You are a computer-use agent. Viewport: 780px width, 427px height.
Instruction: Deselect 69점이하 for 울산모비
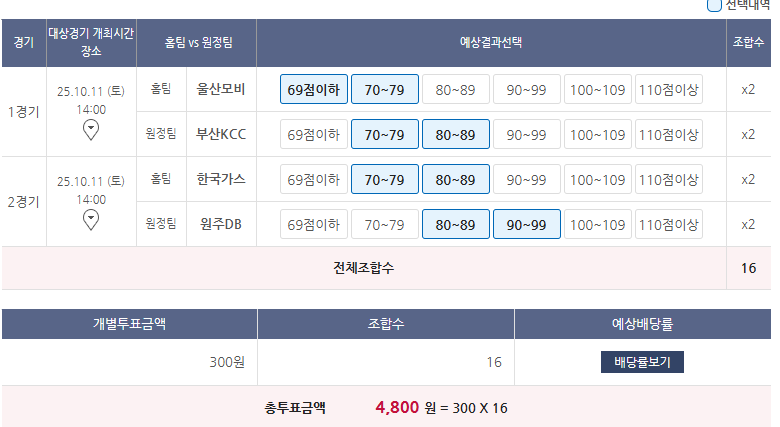314,90
